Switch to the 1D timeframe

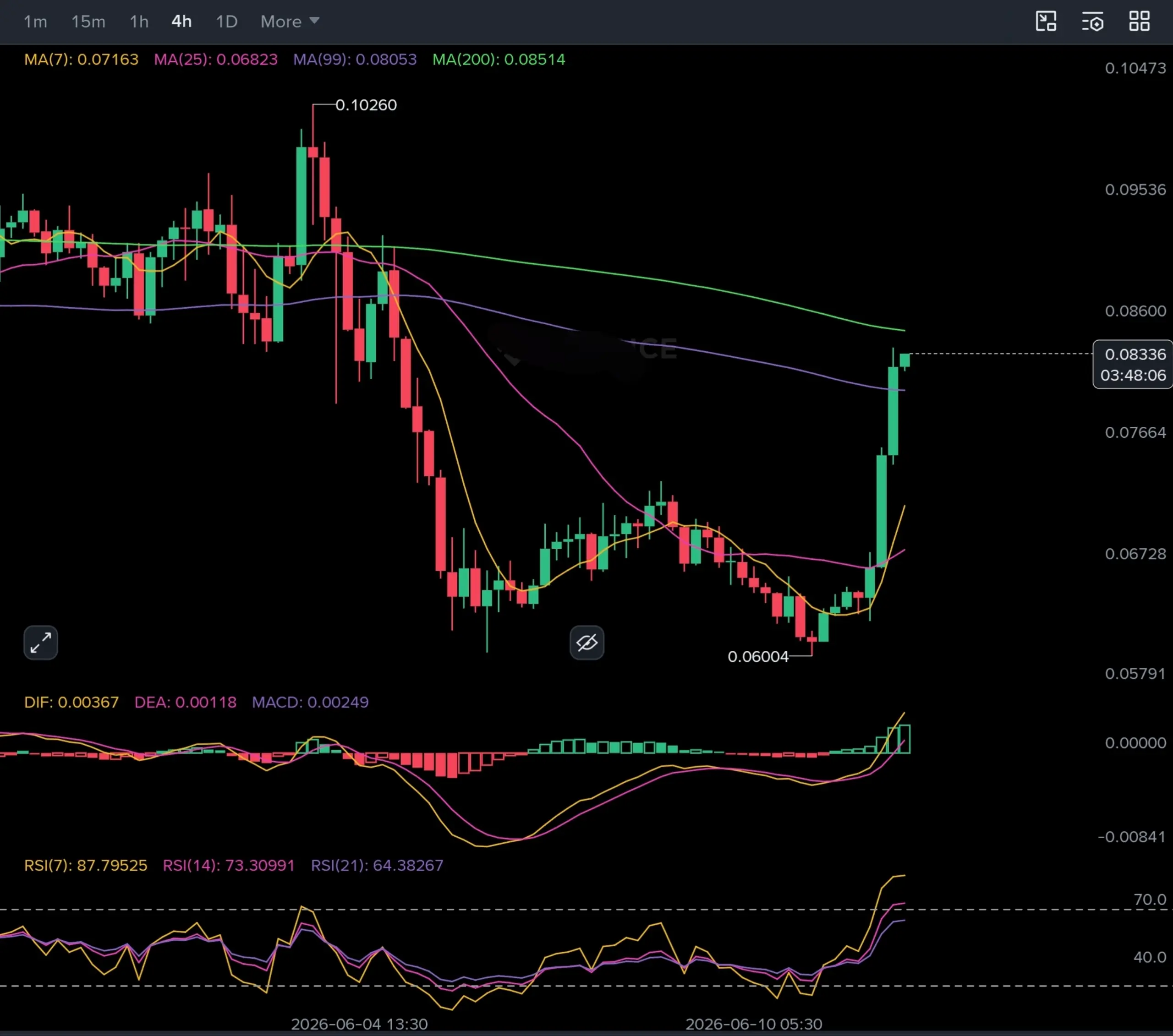coord(227,22)
